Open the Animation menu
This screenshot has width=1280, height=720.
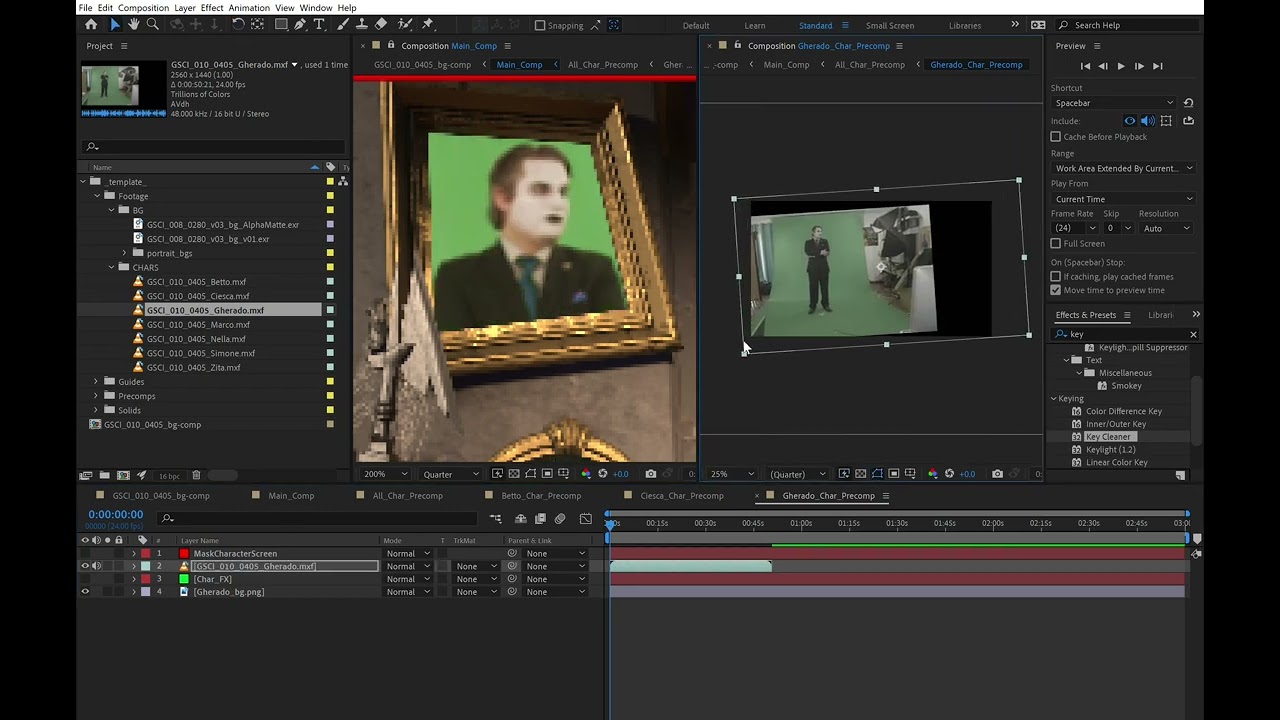tap(249, 8)
